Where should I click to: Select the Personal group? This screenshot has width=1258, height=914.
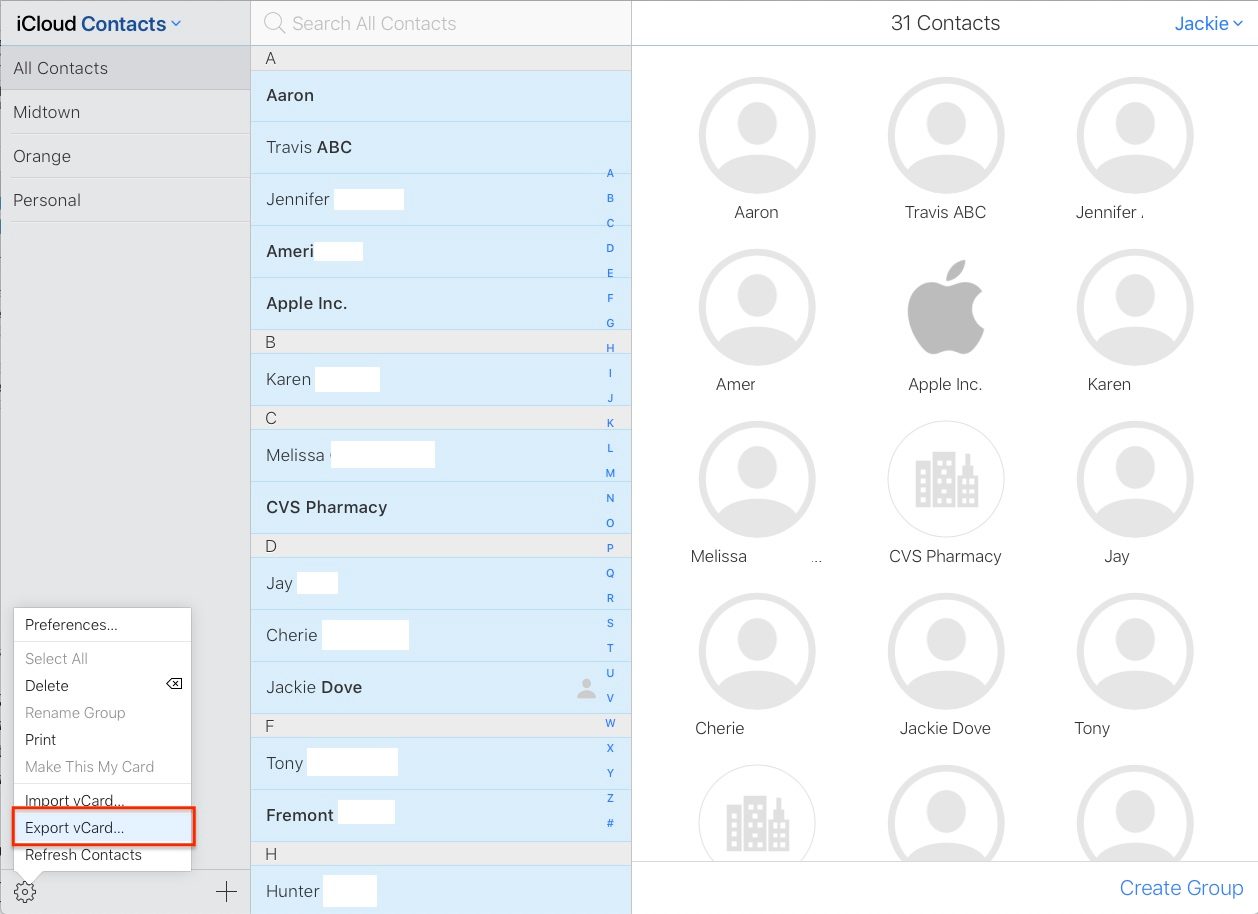tap(125, 200)
